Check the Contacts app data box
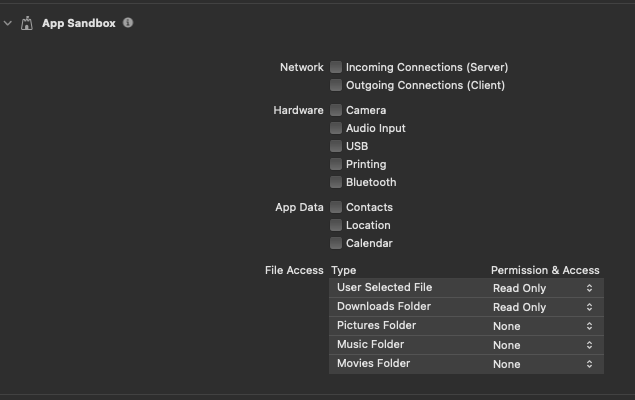 click(336, 207)
